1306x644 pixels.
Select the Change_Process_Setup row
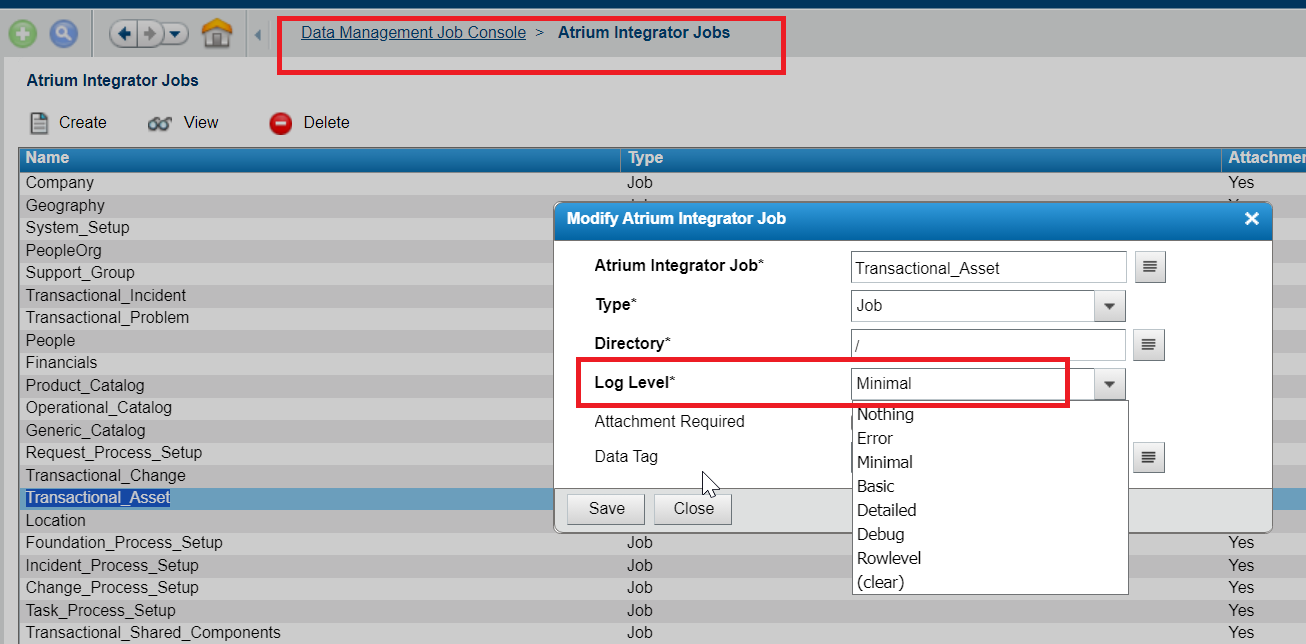tap(662, 588)
